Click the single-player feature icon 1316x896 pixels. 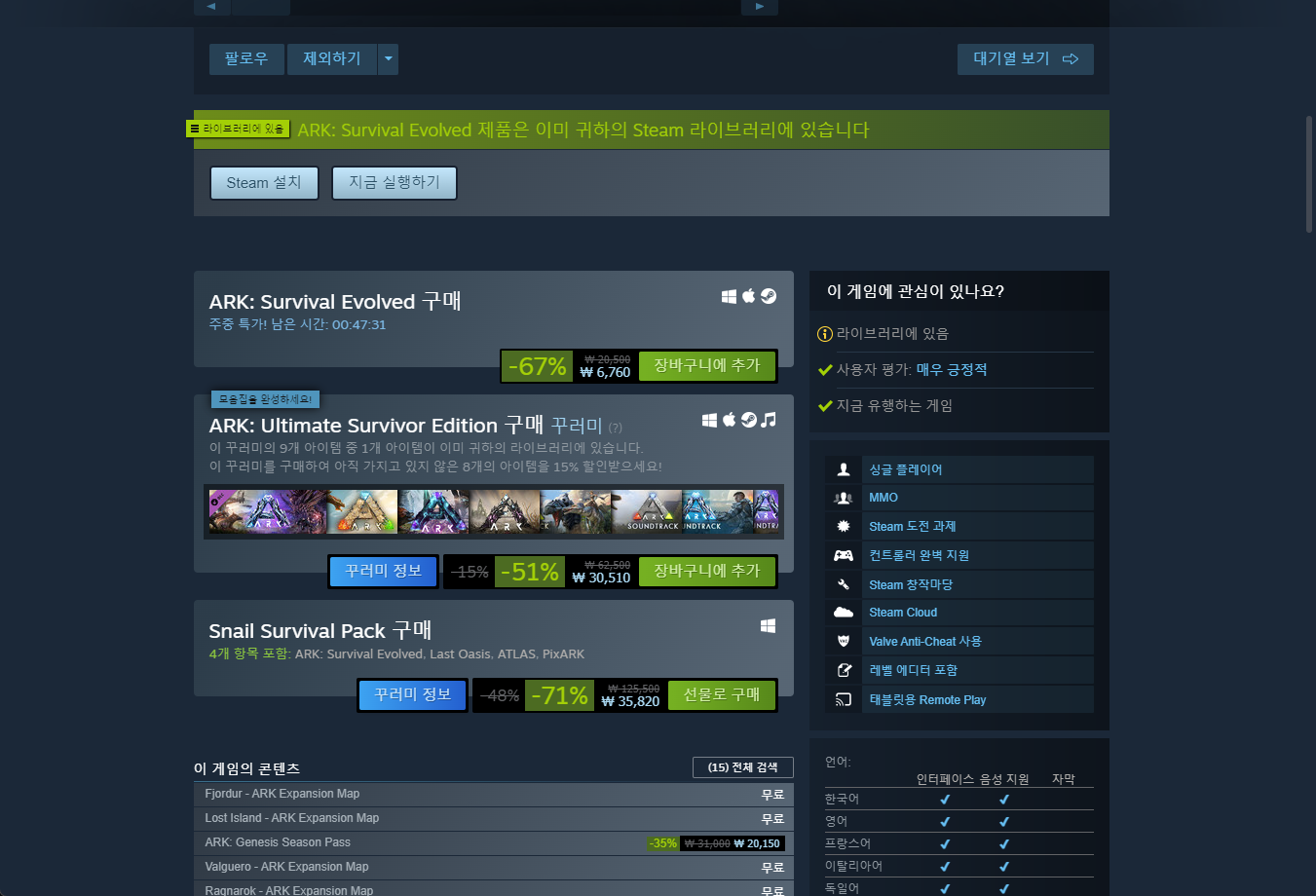click(x=844, y=469)
